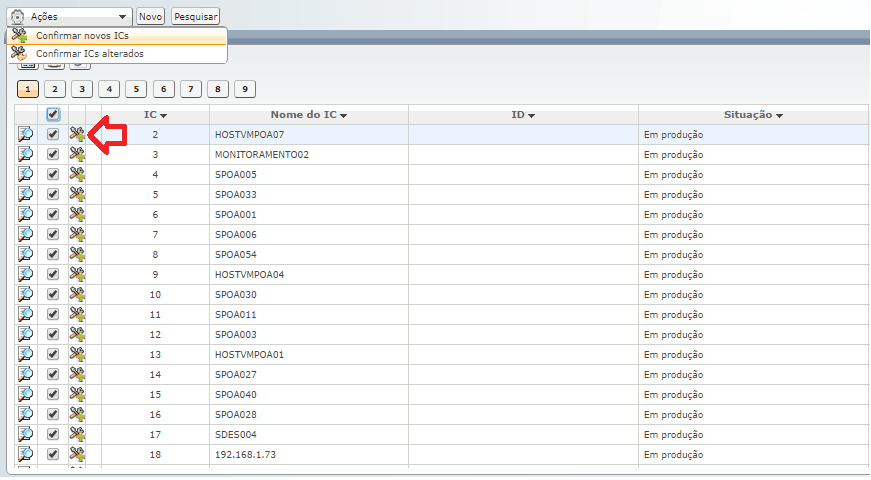Select Confirmar novos ICs menu item

pos(82,36)
